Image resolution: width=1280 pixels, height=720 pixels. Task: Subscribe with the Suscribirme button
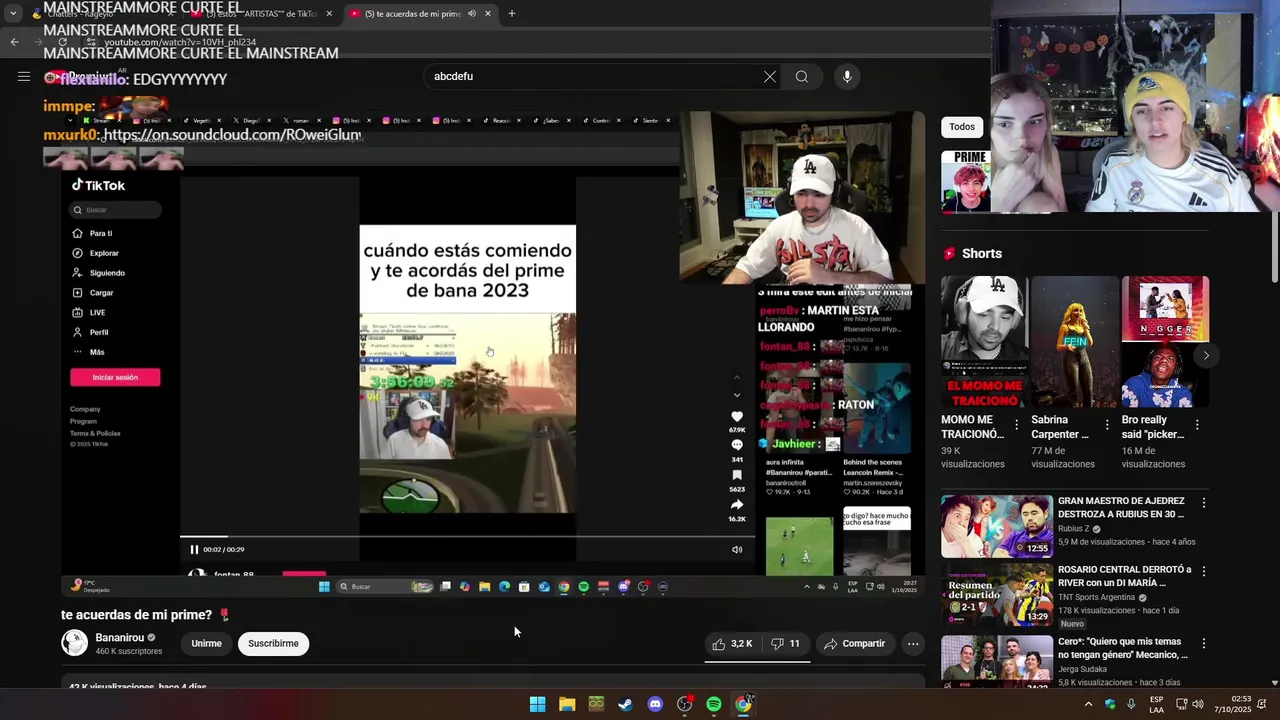click(x=273, y=644)
